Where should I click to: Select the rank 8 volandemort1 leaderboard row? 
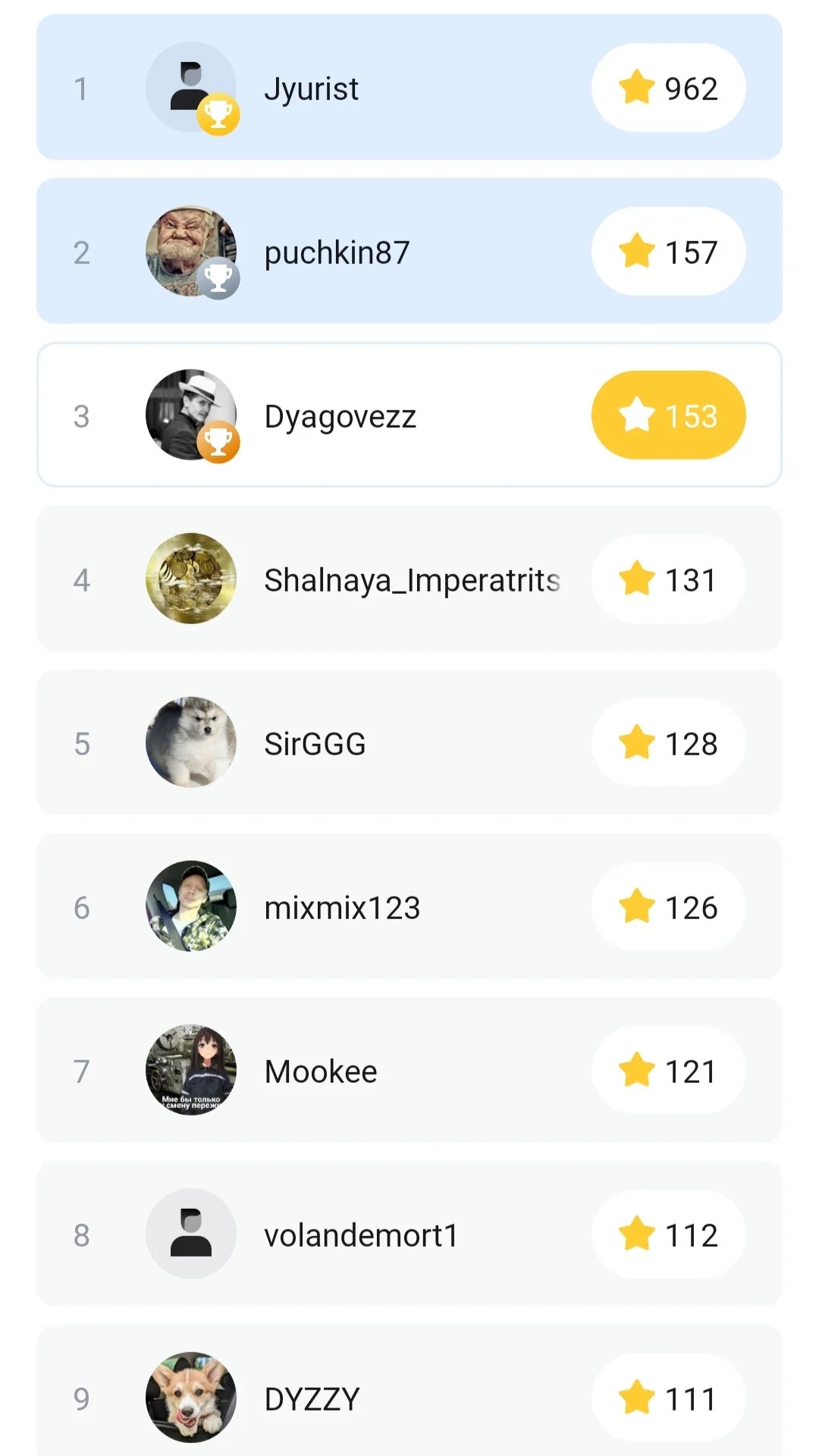click(409, 1234)
